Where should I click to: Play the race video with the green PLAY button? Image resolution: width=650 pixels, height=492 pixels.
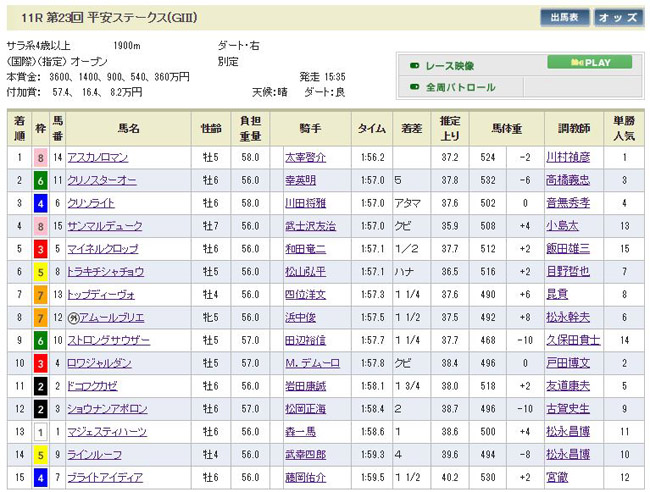coord(589,62)
